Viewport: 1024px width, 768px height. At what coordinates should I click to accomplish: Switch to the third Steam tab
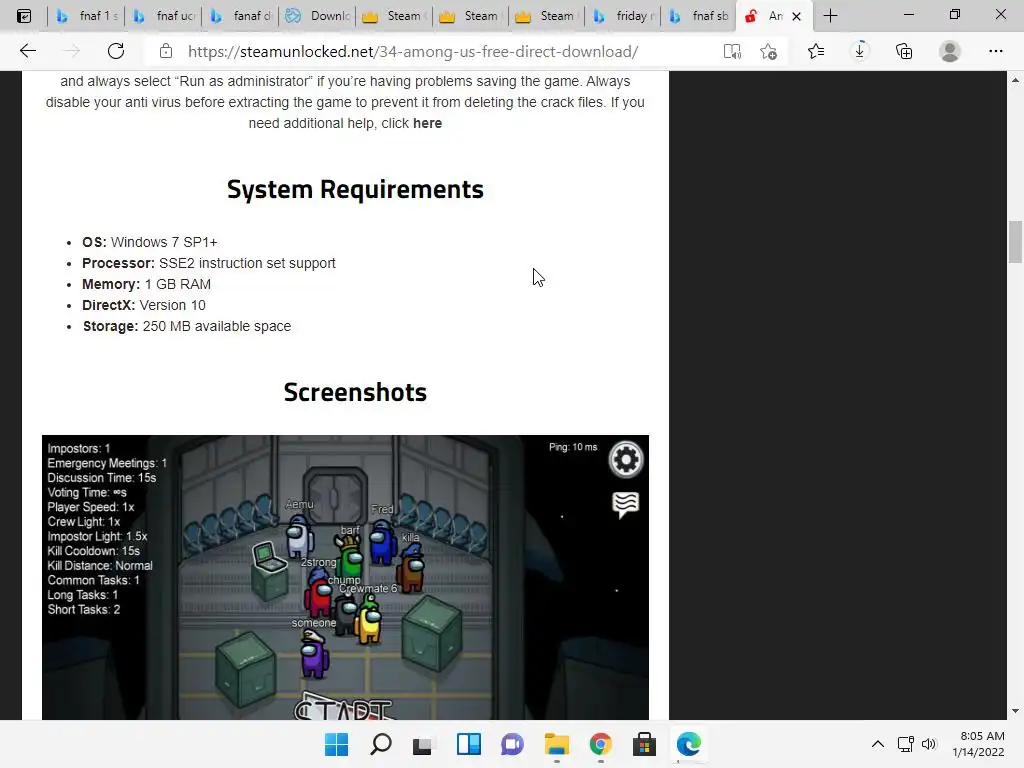pyautogui.click(x=549, y=16)
